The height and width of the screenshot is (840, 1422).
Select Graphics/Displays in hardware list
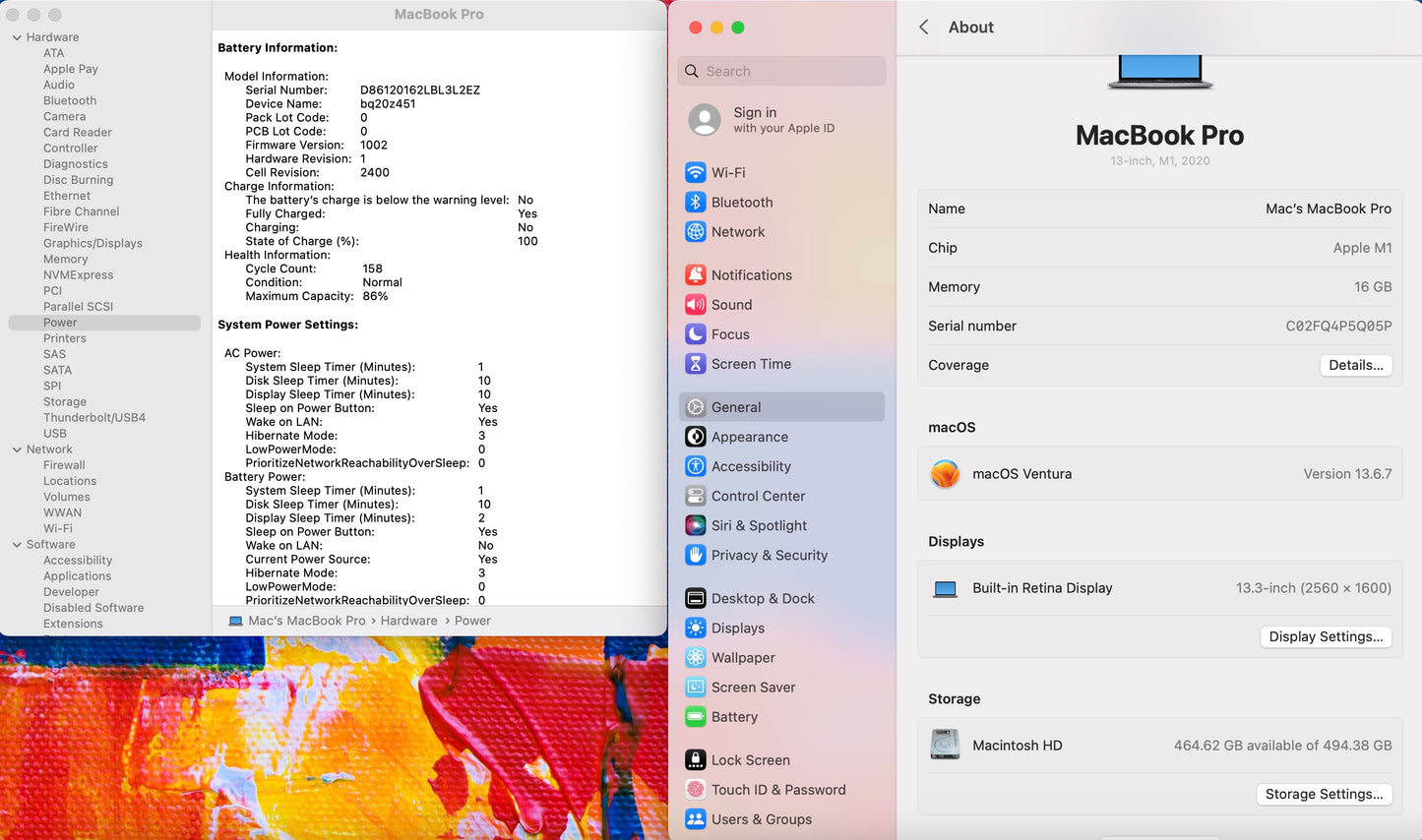coord(93,243)
